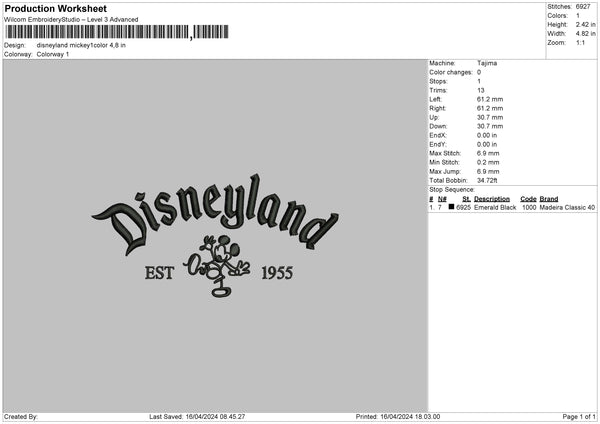
Task: Select design name disneyland mickey1color 4,8 in
Action: (81, 45)
